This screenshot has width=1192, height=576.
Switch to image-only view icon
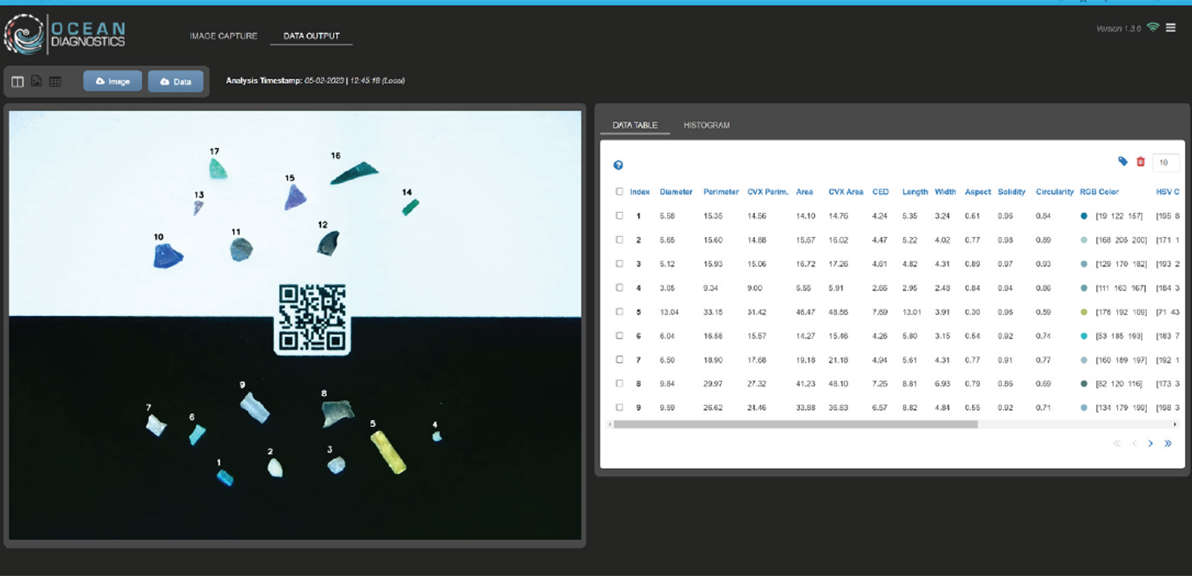point(36,81)
